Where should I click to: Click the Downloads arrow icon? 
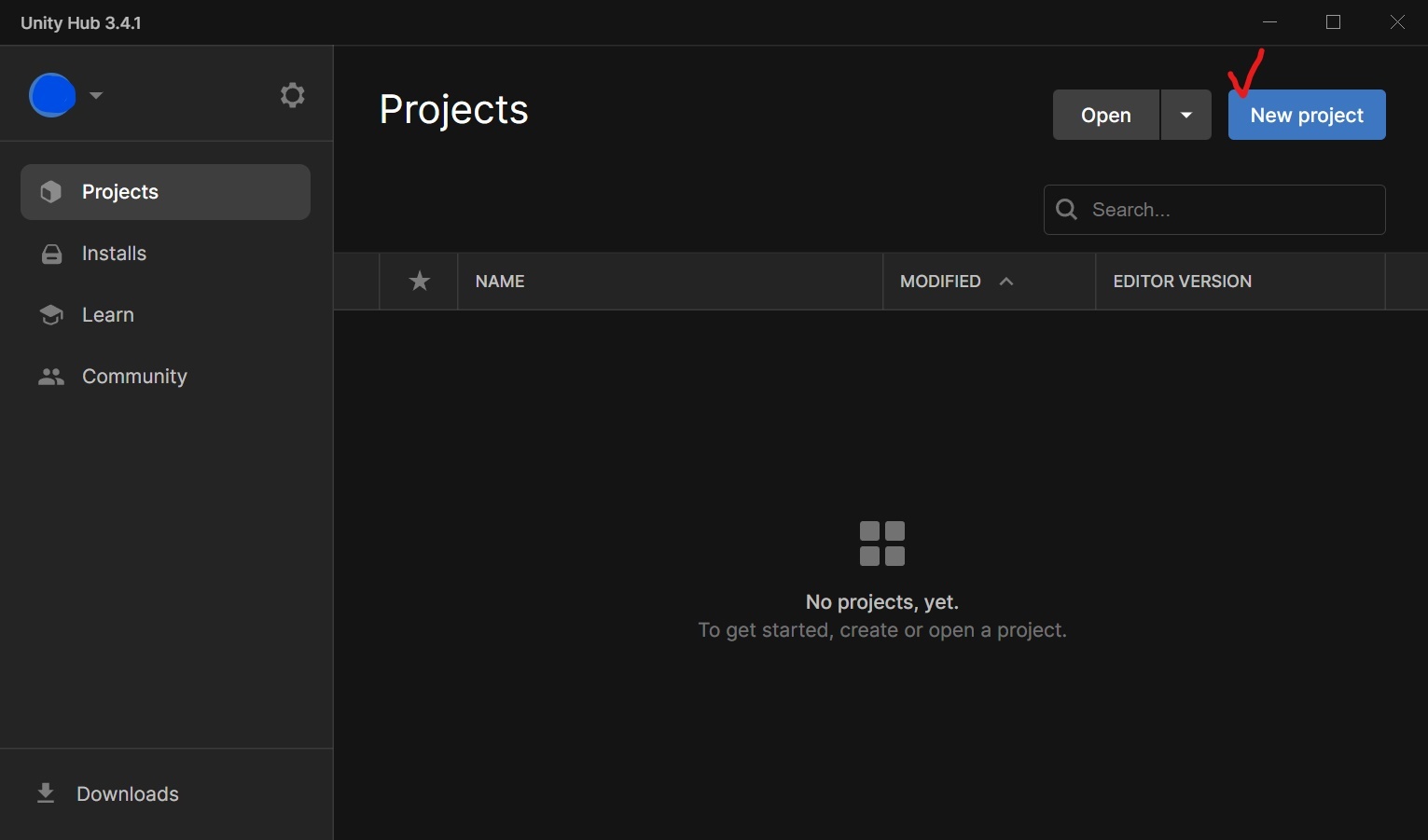point(46,793)
